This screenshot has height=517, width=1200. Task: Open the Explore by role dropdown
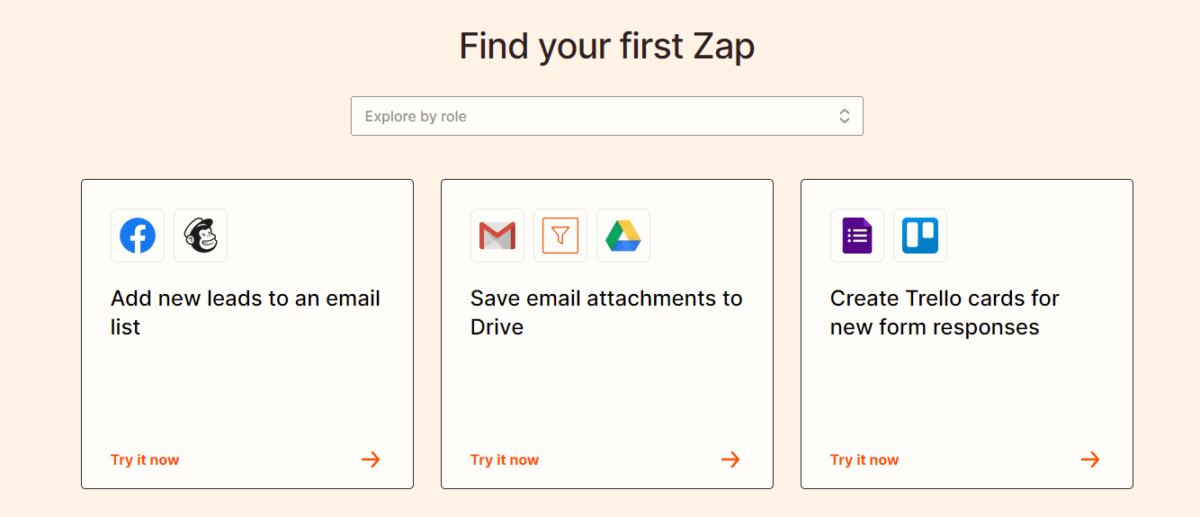(x=607, y=116)
